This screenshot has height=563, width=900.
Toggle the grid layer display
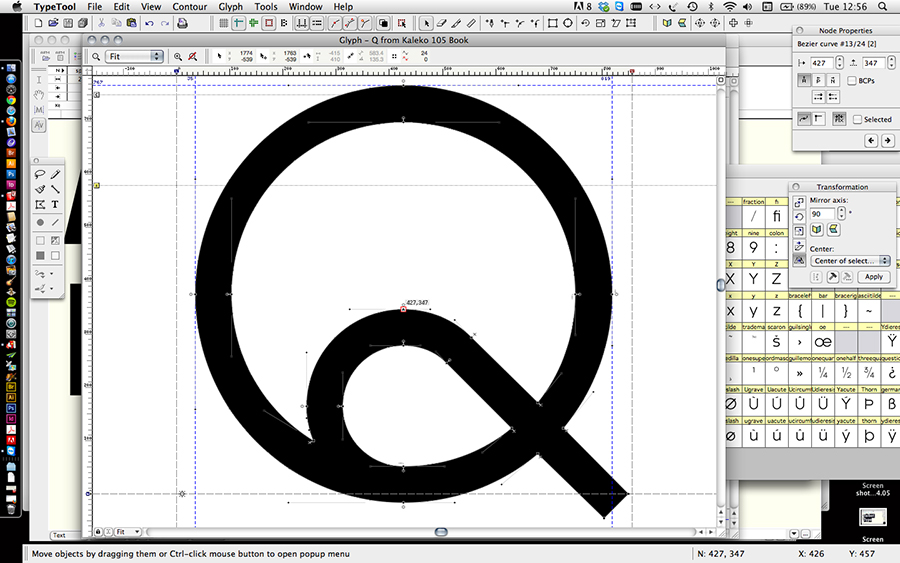coord(223,23)
